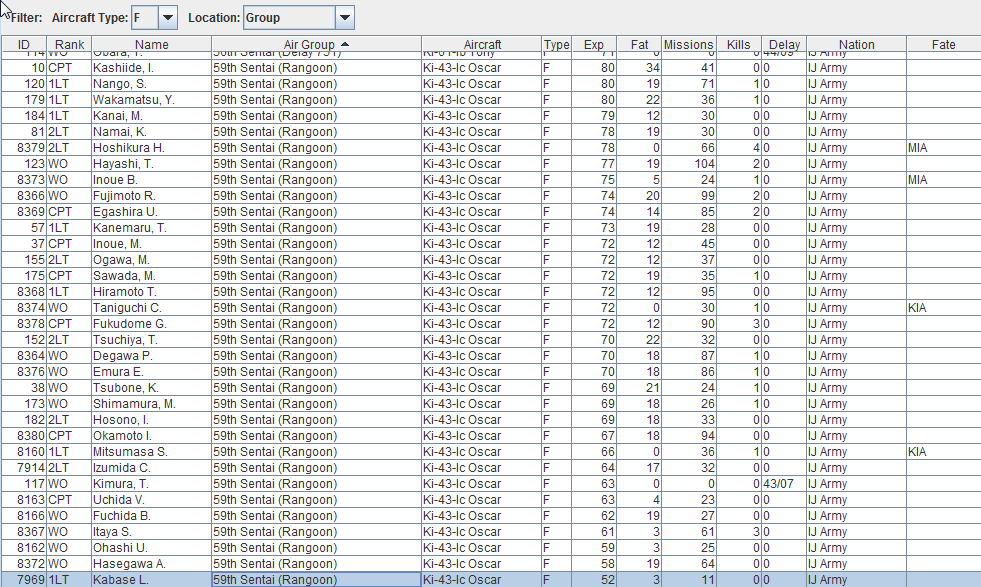Image resolution: width=981 pixels, height=587 pixels.
Task: Select pilot Hasegawa A. name cell
Action: tap(151, 564)
